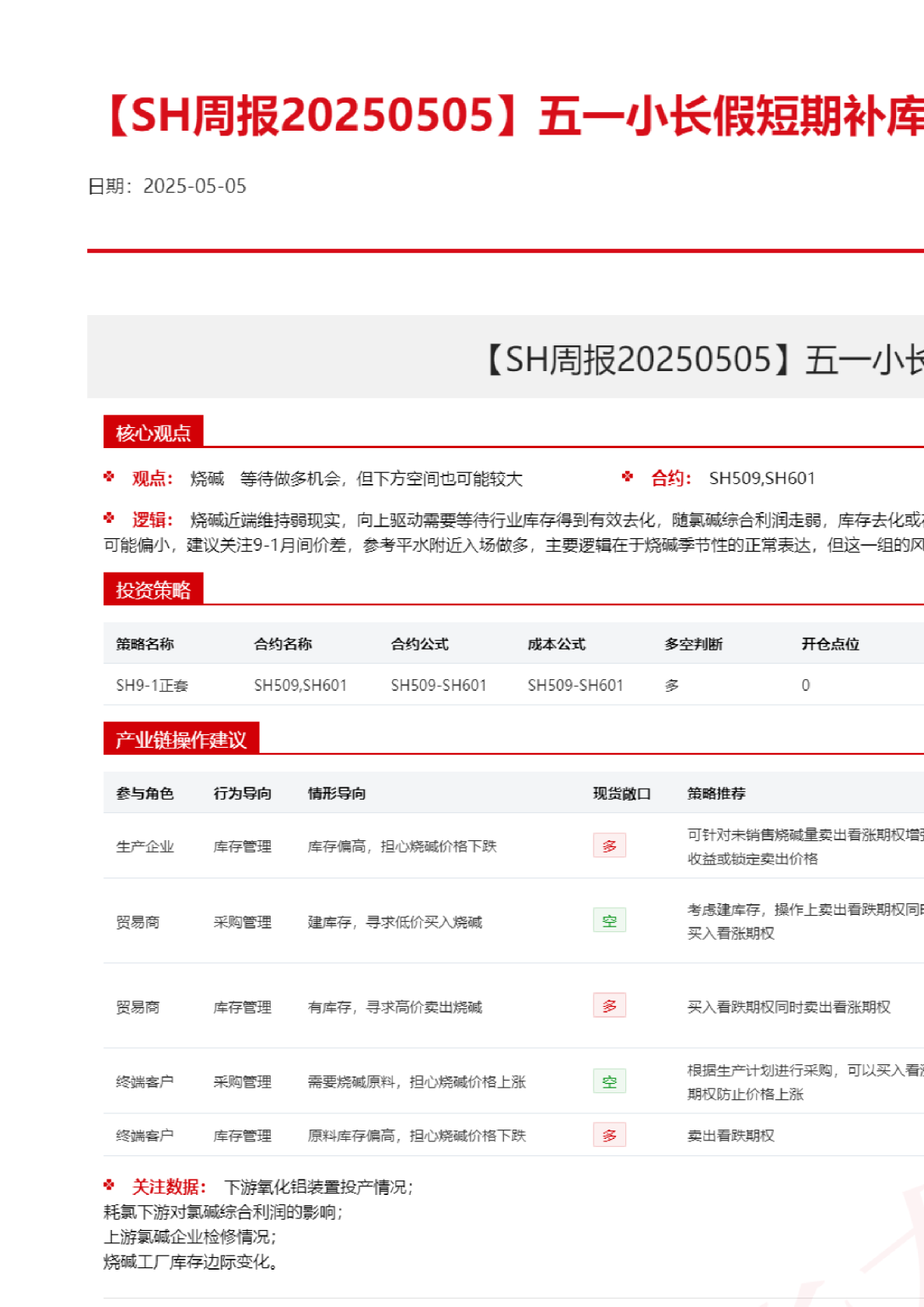Click the red diamond bullet before 关注数据

pos(109,1185)
